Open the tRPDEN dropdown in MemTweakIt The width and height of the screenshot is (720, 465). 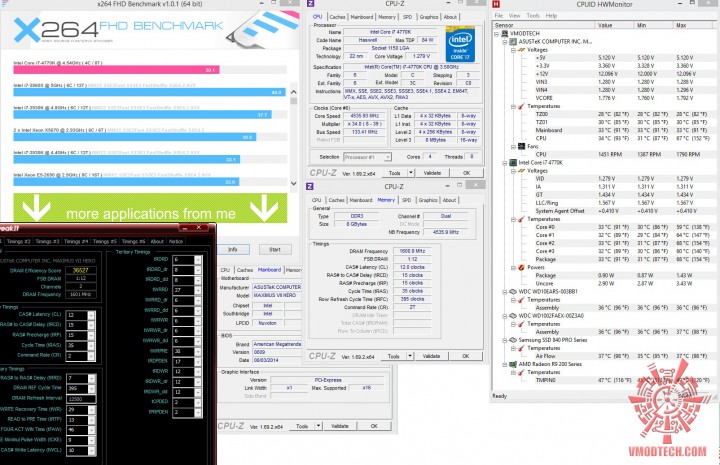click(x=198, y=412)
